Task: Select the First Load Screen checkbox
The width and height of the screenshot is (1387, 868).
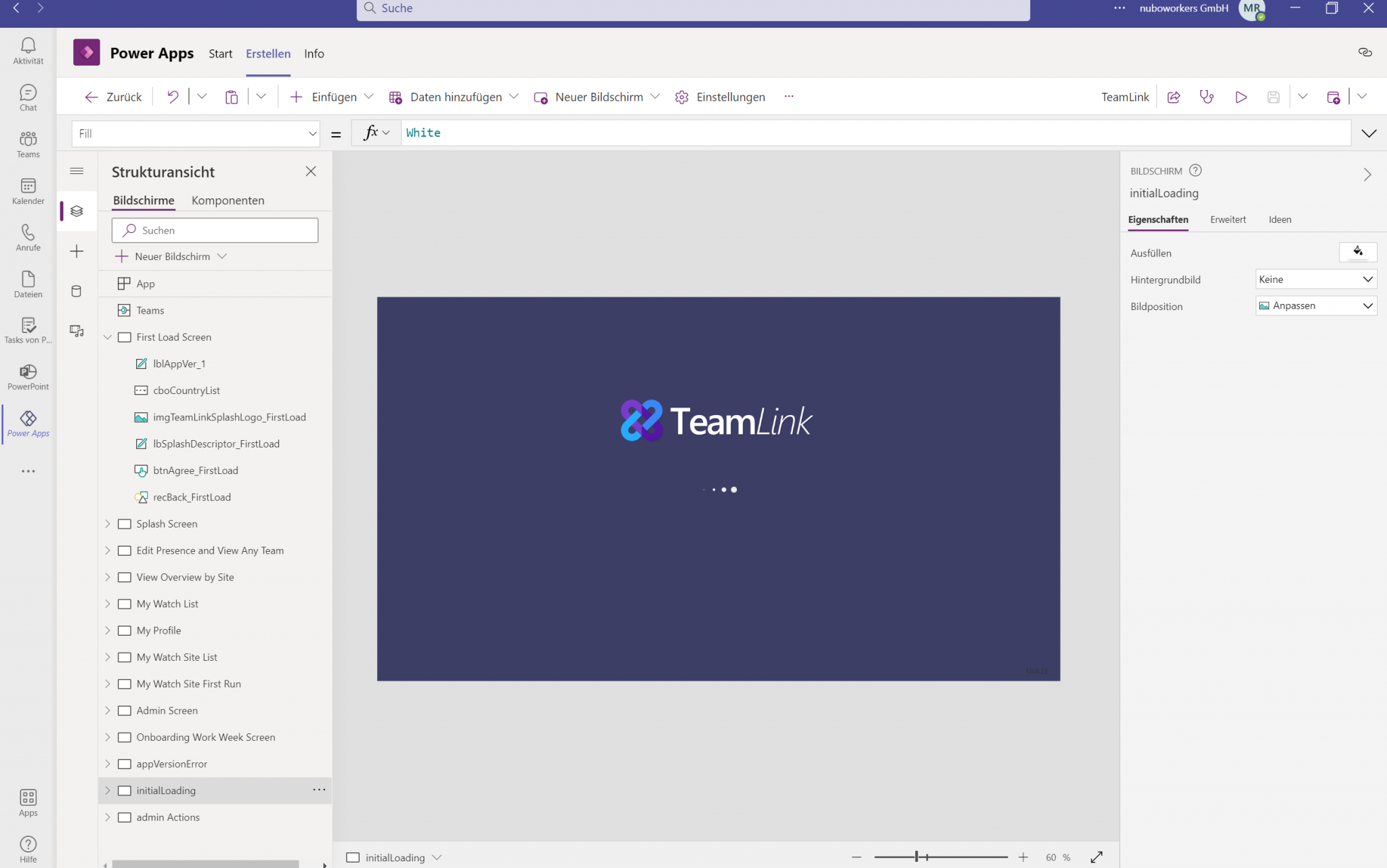Action: 125,337
